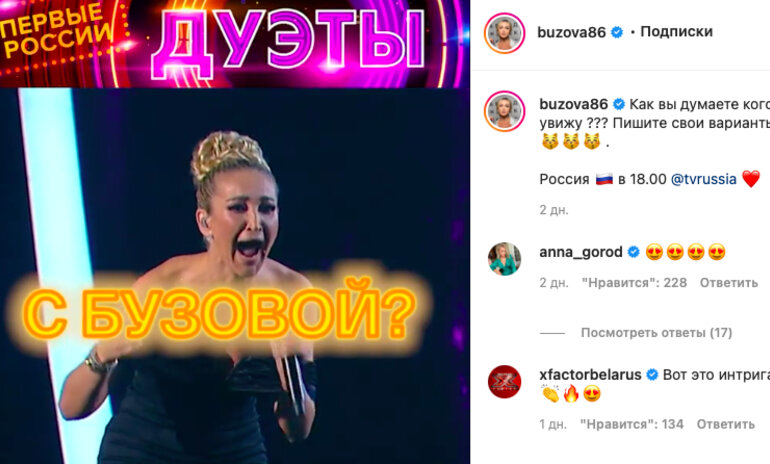Click the post video image with ДУЭТЫ title
The width and height of the screenshot is (770, 464).
click(235, 232)
